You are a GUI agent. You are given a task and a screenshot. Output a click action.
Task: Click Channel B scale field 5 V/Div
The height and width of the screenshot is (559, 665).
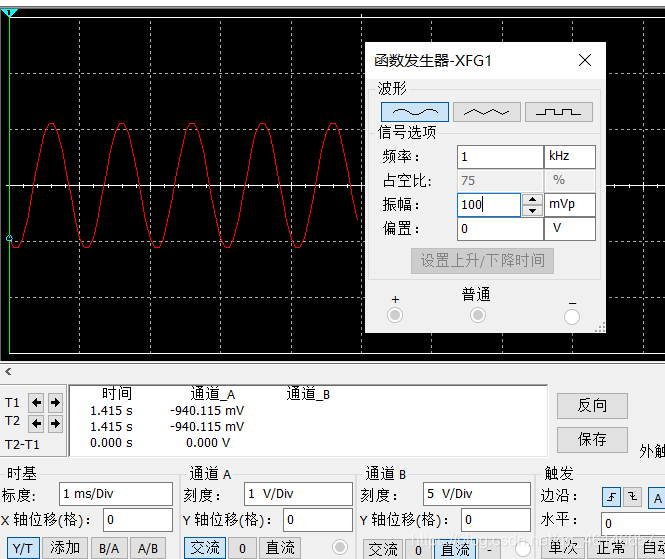[x=477, y=494]
